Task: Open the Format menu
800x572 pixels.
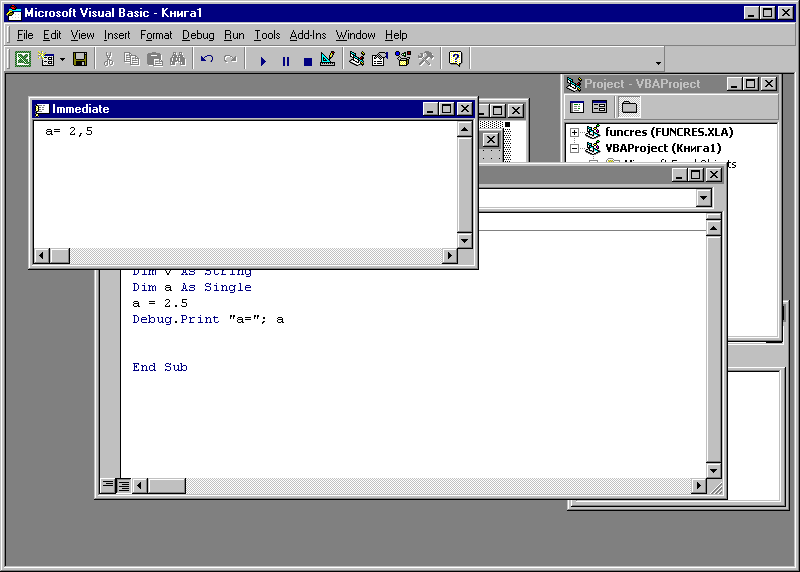Action: [x=156, y=35]
